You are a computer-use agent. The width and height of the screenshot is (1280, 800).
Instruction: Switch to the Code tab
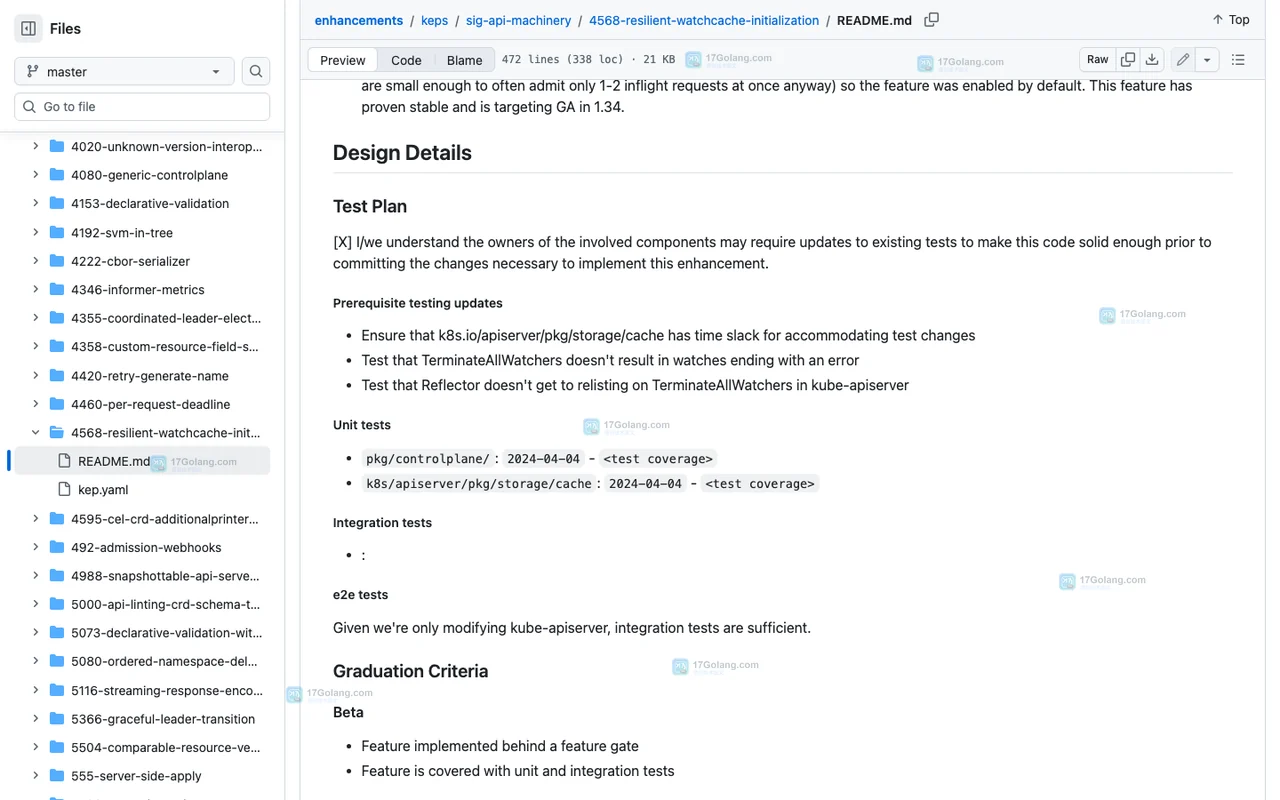[x=406, y=60]
